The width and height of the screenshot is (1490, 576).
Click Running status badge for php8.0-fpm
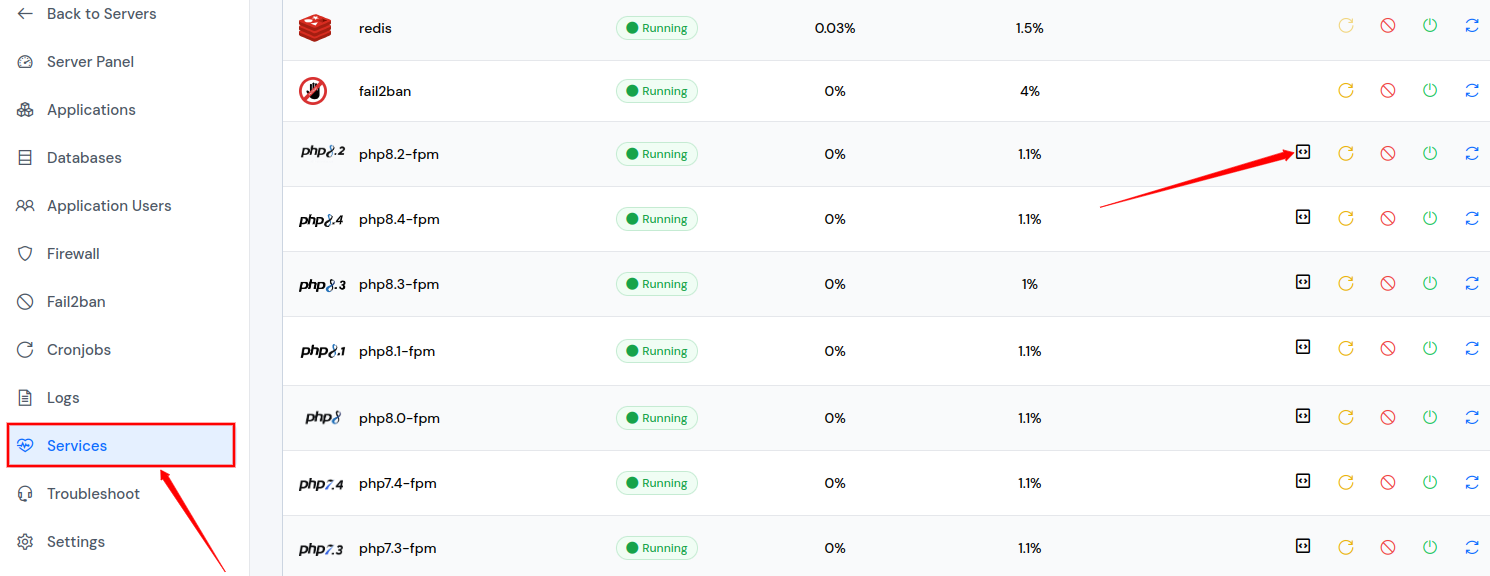tap(657, 418)
